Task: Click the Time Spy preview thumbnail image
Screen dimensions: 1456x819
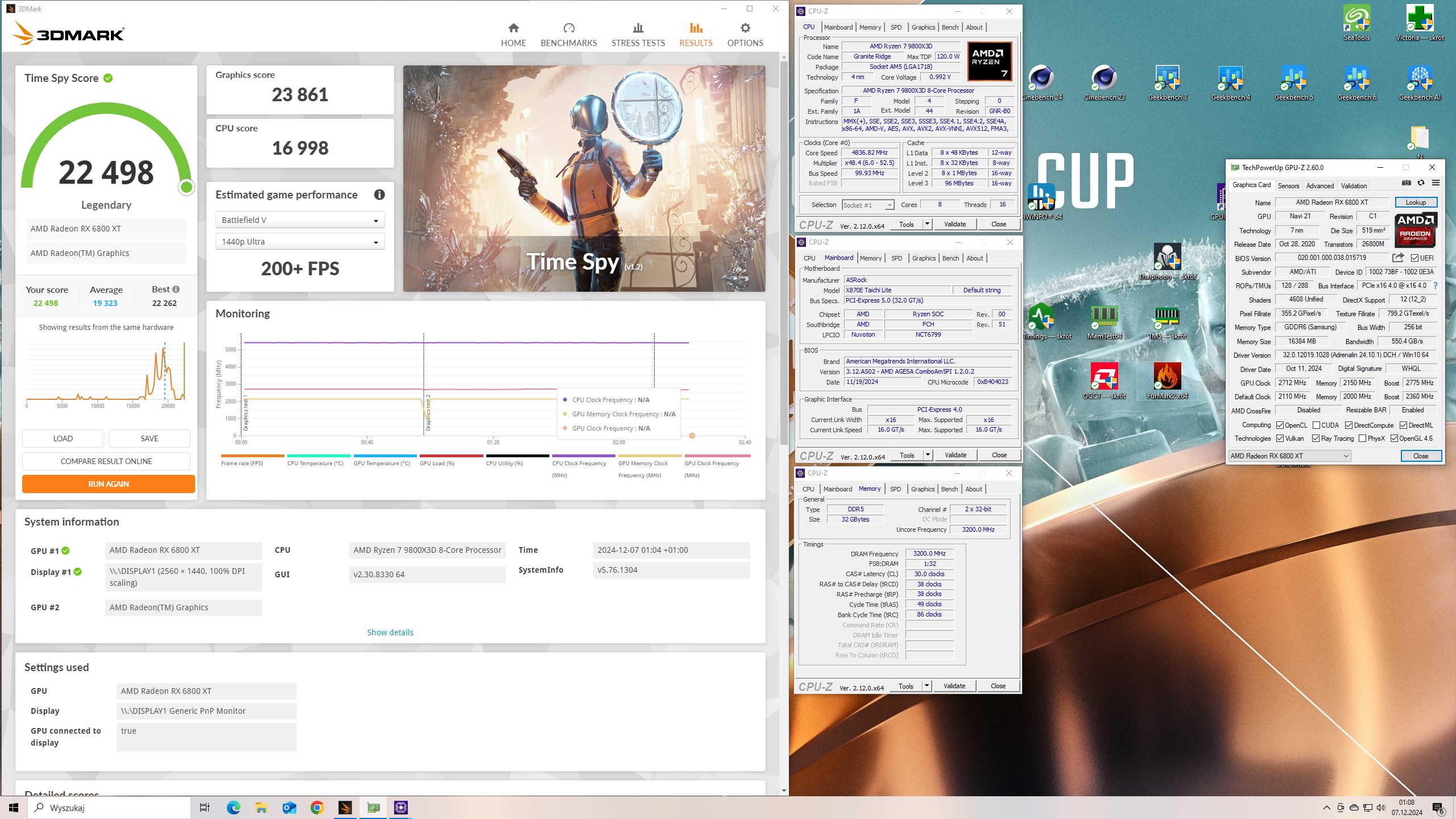Action: pos(584,179)
